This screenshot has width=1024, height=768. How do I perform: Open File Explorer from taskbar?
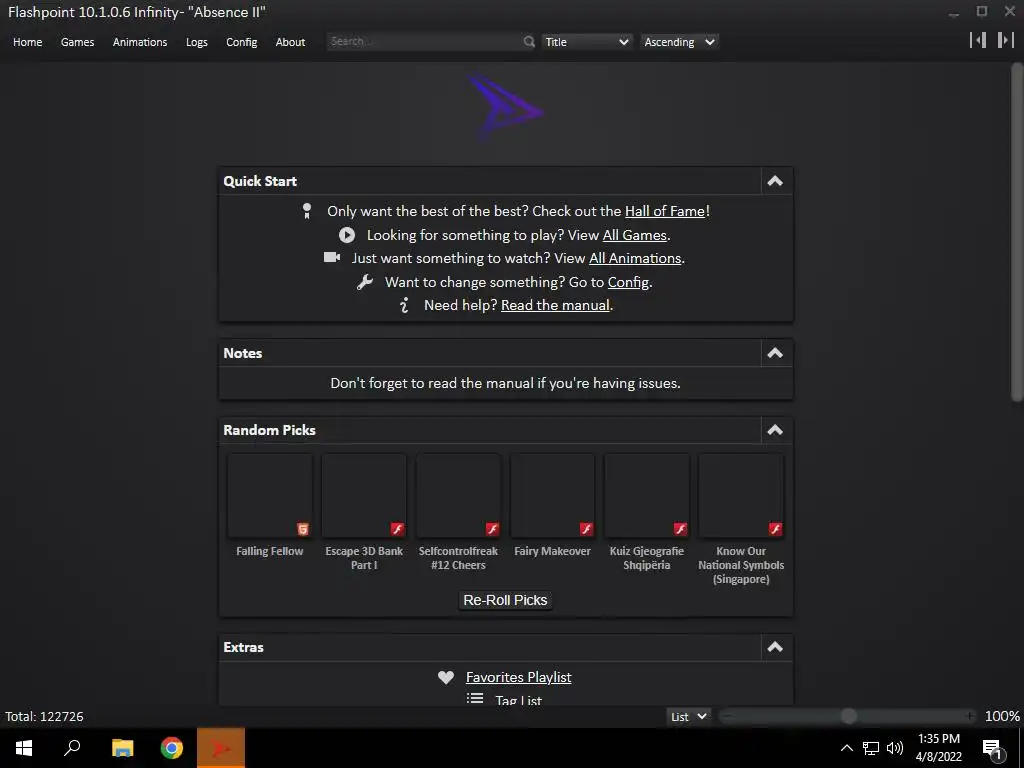coord(122,748)
